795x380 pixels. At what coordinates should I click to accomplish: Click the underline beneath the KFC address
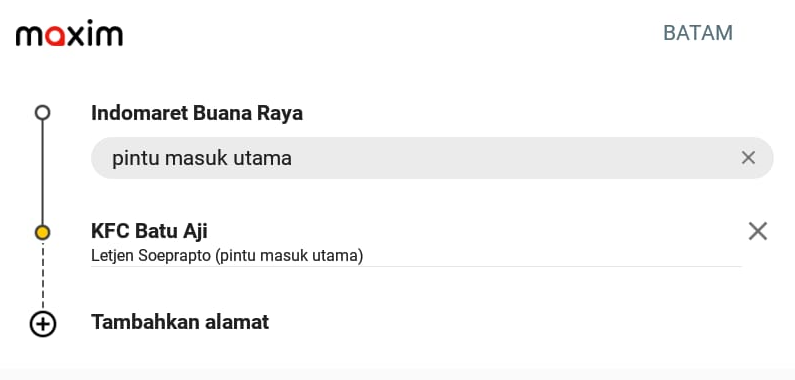pos(416,266)
